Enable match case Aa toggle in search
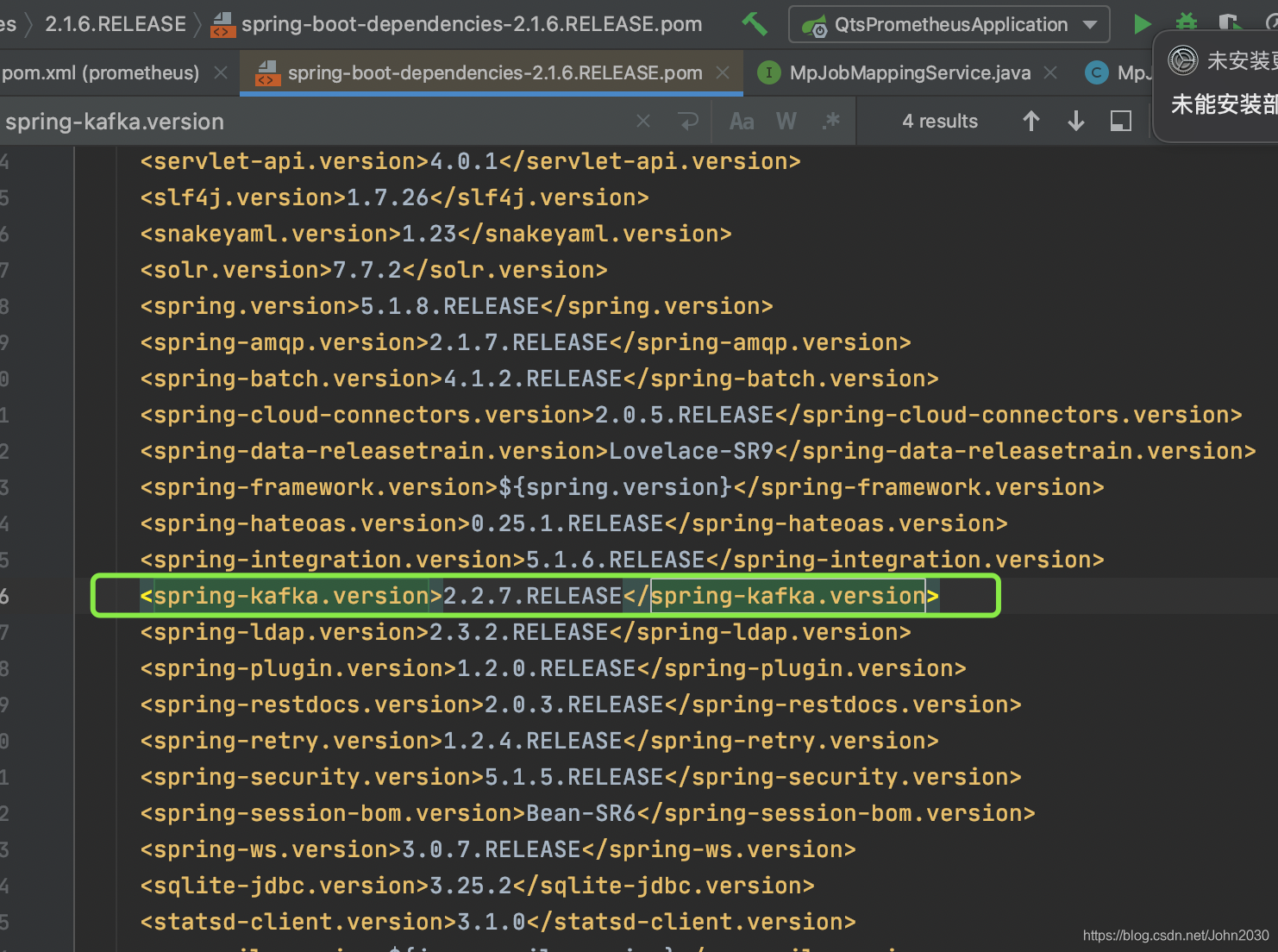 point(741,121)
